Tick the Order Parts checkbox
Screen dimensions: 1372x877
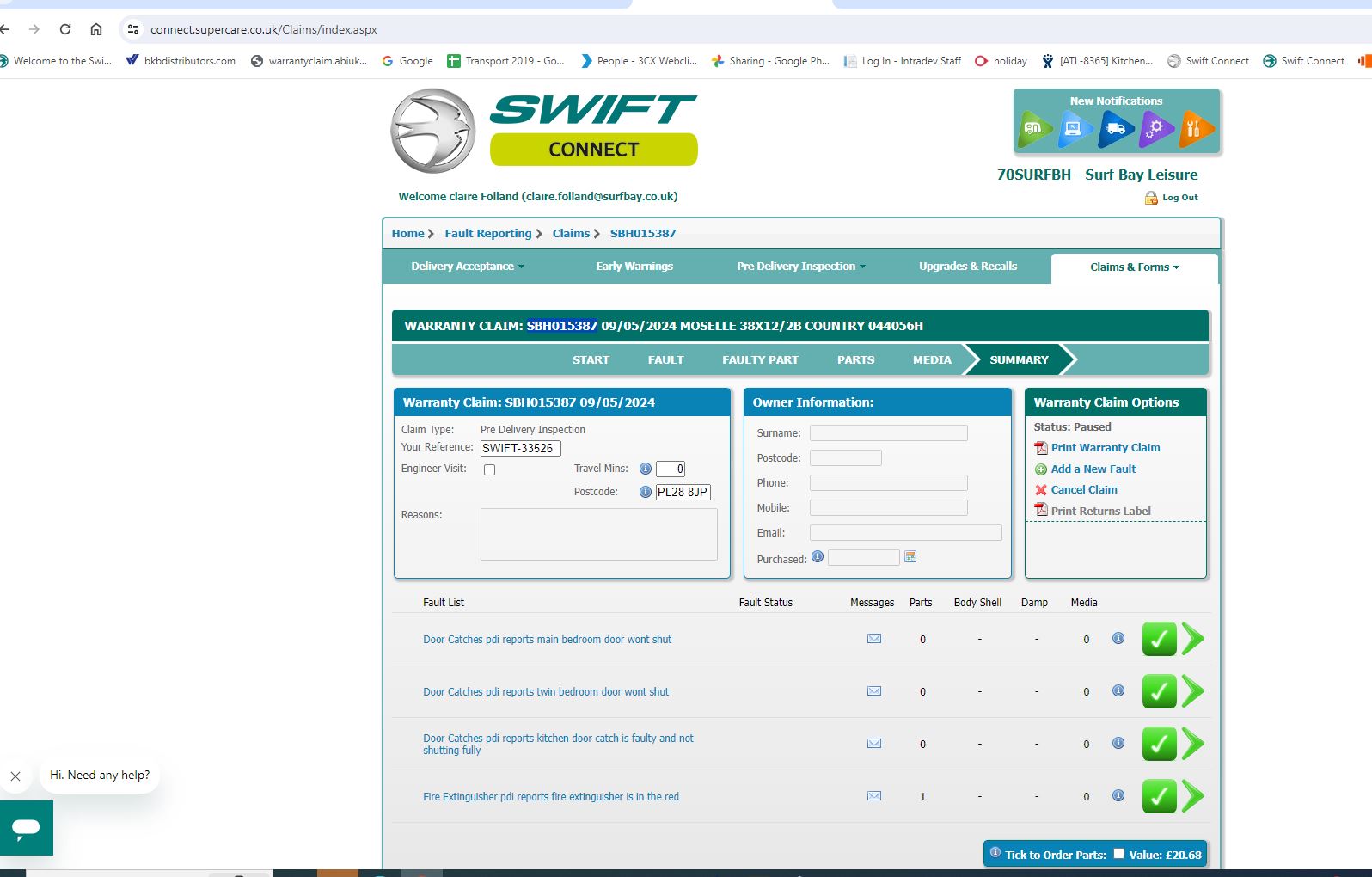coord(1118,854)
